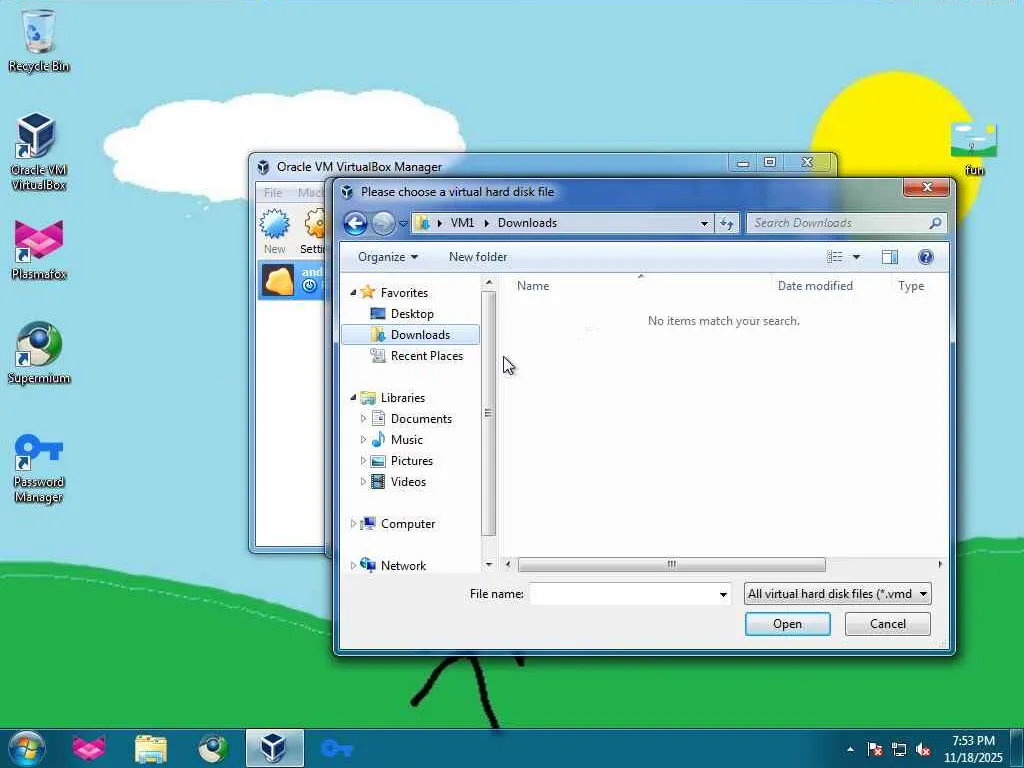Expand the Network tree node

[x=353, y=565]
